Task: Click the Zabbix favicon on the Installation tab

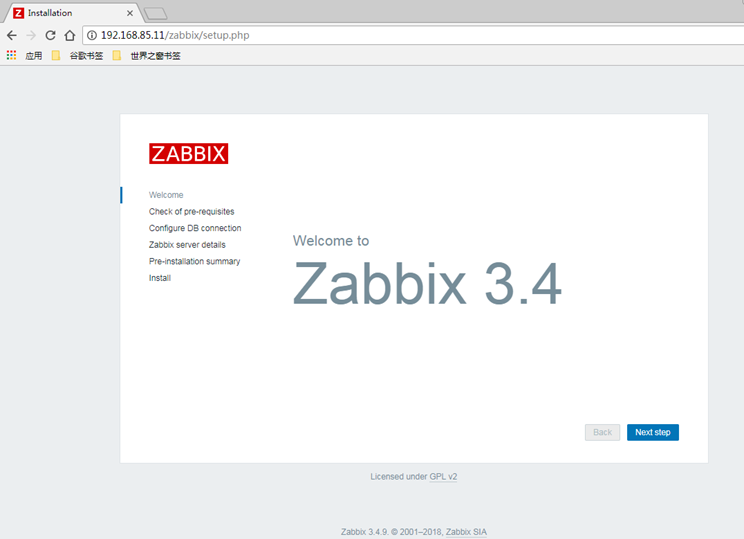Action: [x=19, y=13]
